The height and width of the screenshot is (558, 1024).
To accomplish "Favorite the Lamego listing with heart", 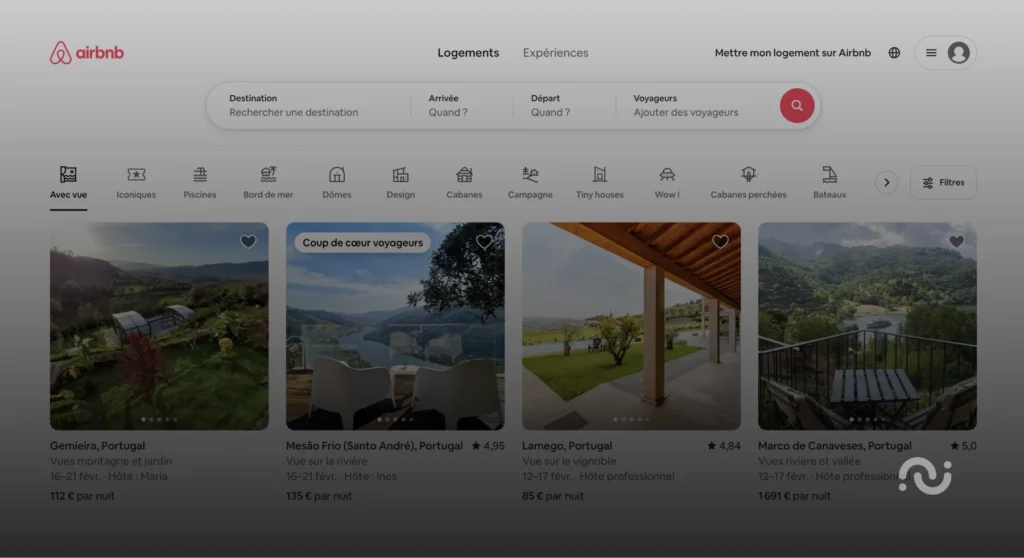I will (x=720, y=242).
